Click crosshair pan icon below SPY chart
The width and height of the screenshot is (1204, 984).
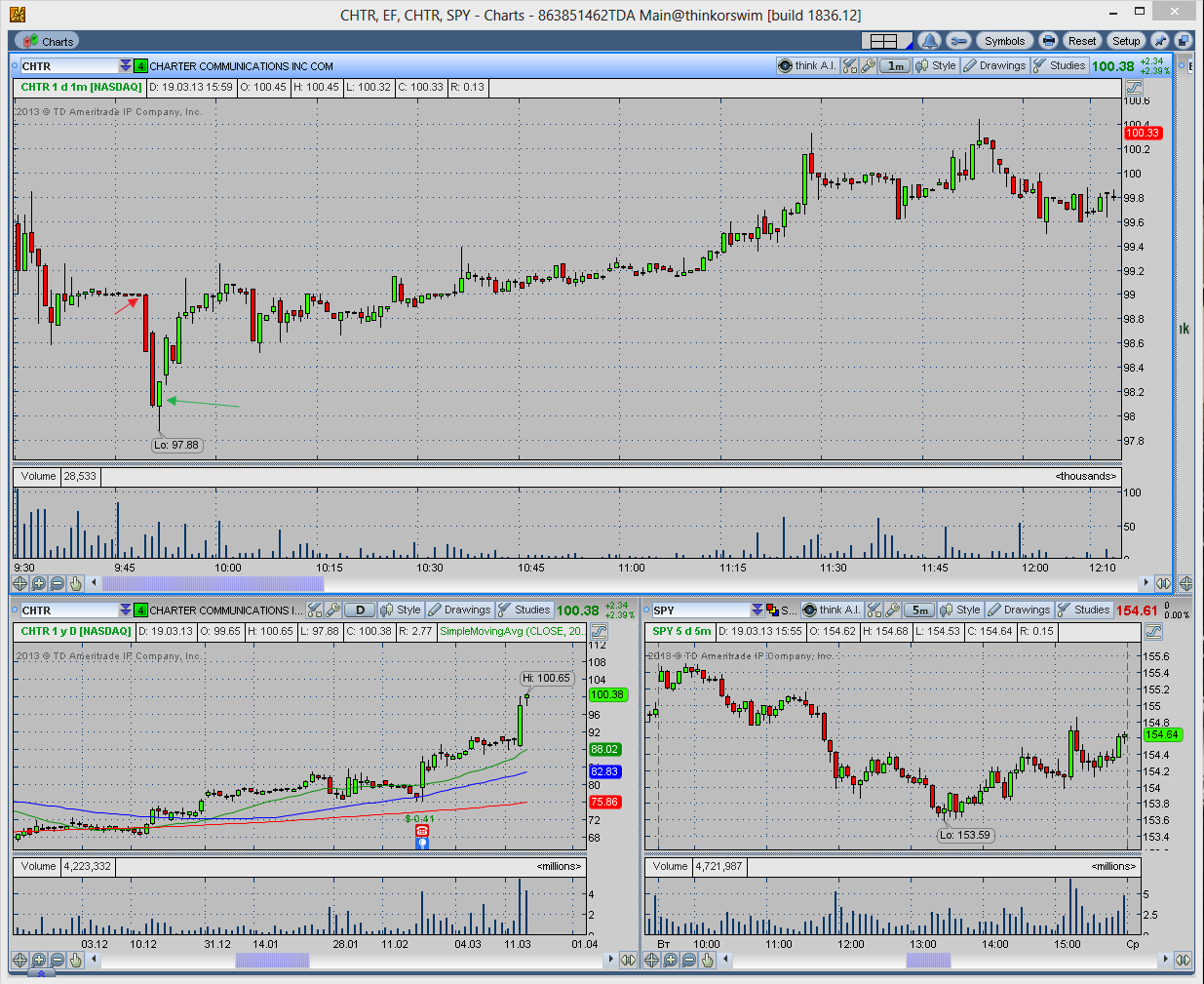point(651,960)
